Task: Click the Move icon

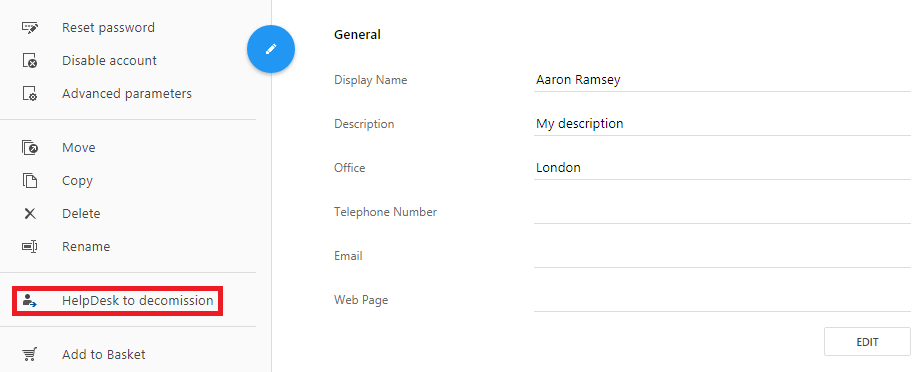Action: [30, 148]
